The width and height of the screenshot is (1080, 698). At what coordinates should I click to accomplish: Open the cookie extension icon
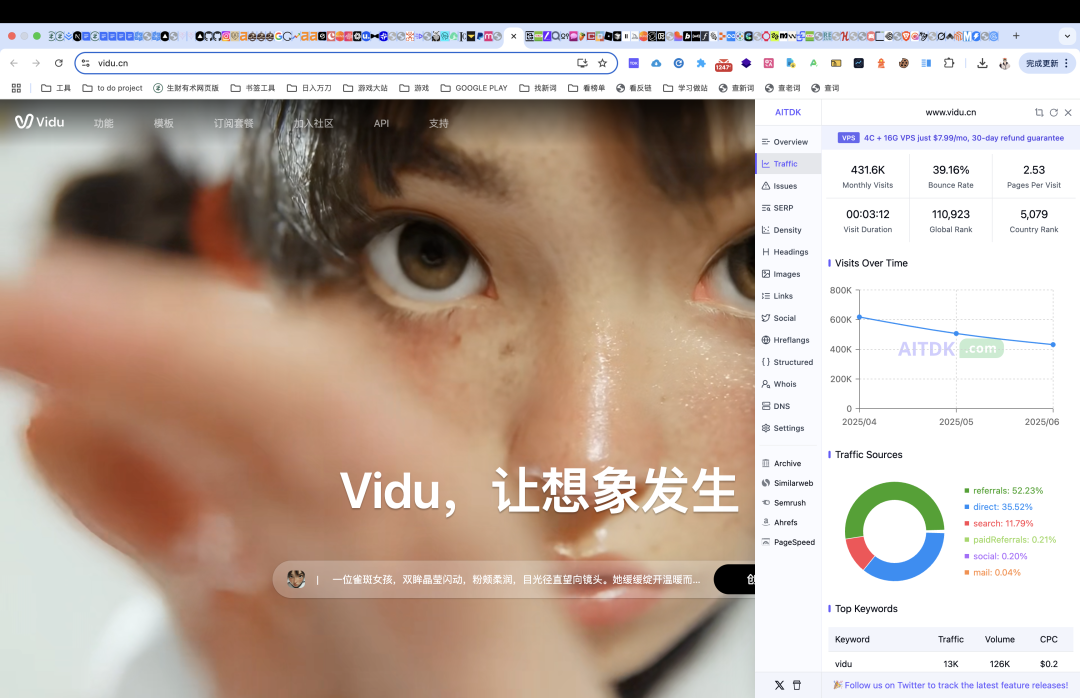[903, 63]
